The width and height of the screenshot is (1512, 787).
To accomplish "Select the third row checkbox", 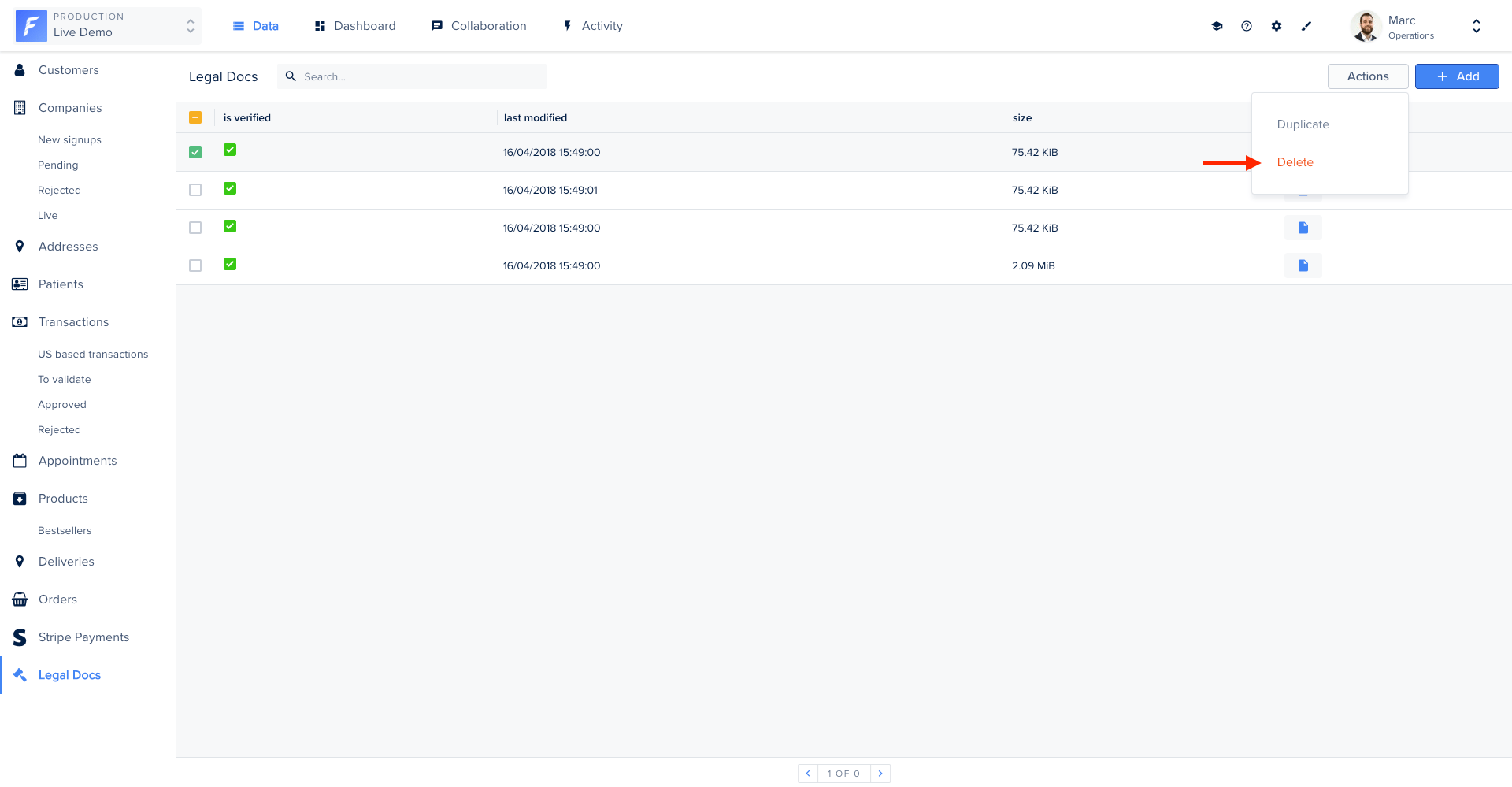I will [x=195, y=228].
